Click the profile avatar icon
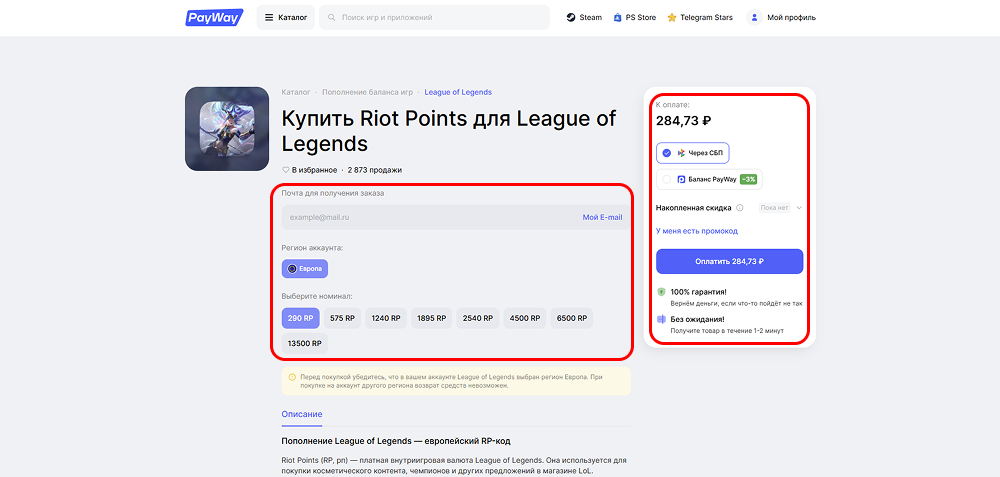 tap(754, 18)
